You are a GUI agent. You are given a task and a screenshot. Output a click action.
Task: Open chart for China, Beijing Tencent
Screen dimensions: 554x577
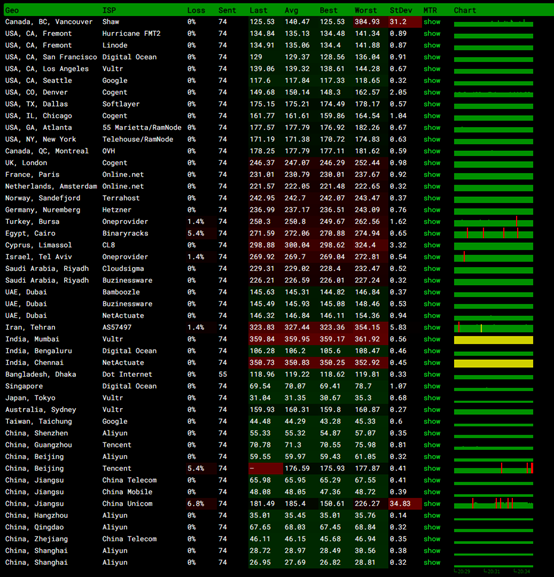(x=493, y=468)
